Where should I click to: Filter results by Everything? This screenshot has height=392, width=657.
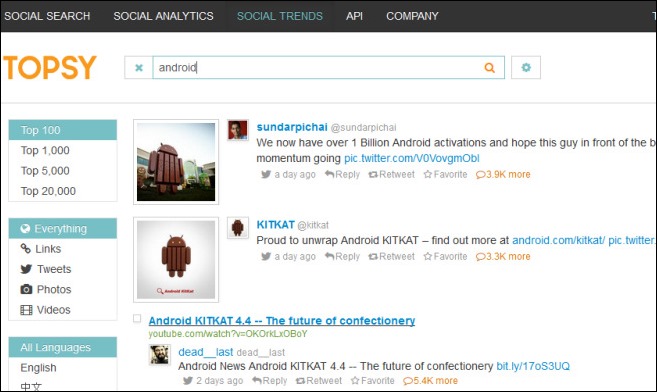coord(63,229)
